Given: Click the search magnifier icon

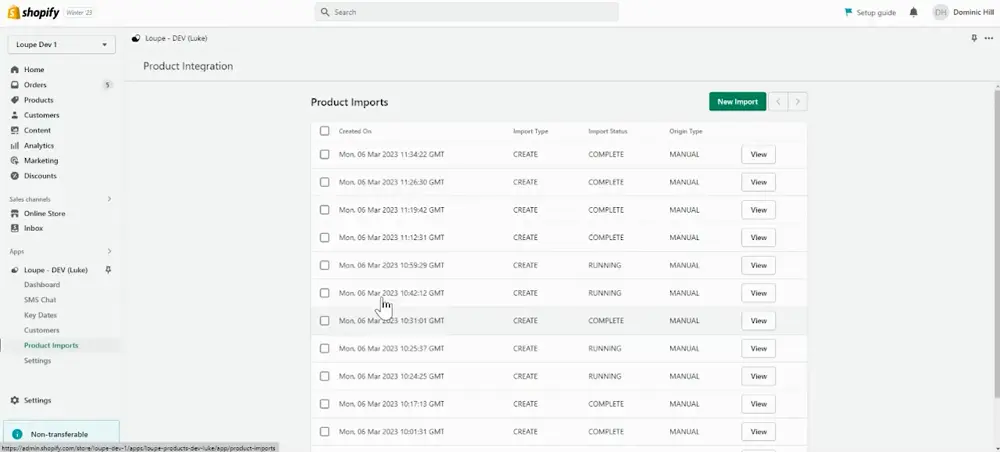Looking at the screenshot, I should pyautogui.click(x=325, y=12).
